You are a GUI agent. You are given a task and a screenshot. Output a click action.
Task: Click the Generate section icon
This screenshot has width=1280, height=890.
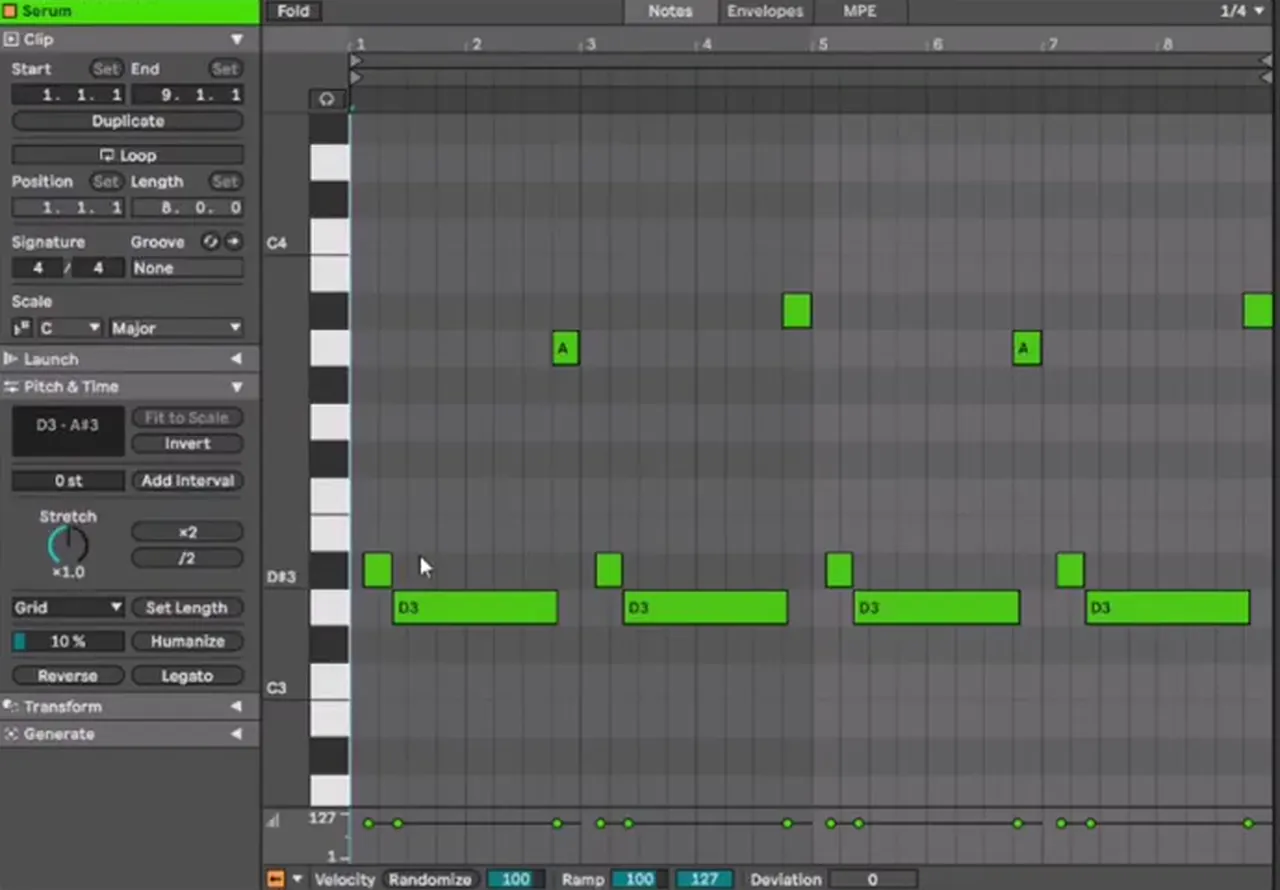11,734
